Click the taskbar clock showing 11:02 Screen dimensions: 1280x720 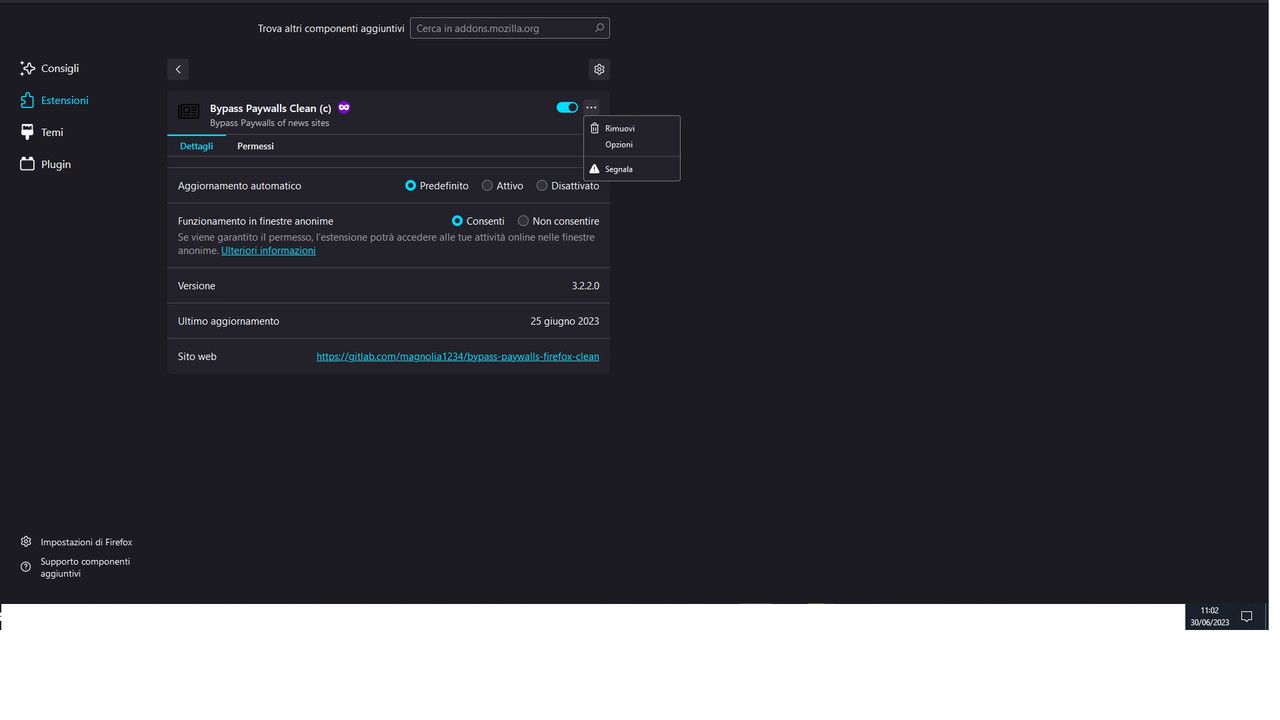tap(1209, 616)
